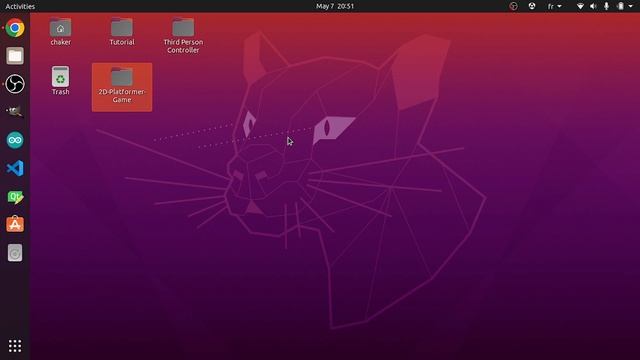640x360 pixels.
Task: Open the disk drive icon in the dock
Action: pos(15,253)
